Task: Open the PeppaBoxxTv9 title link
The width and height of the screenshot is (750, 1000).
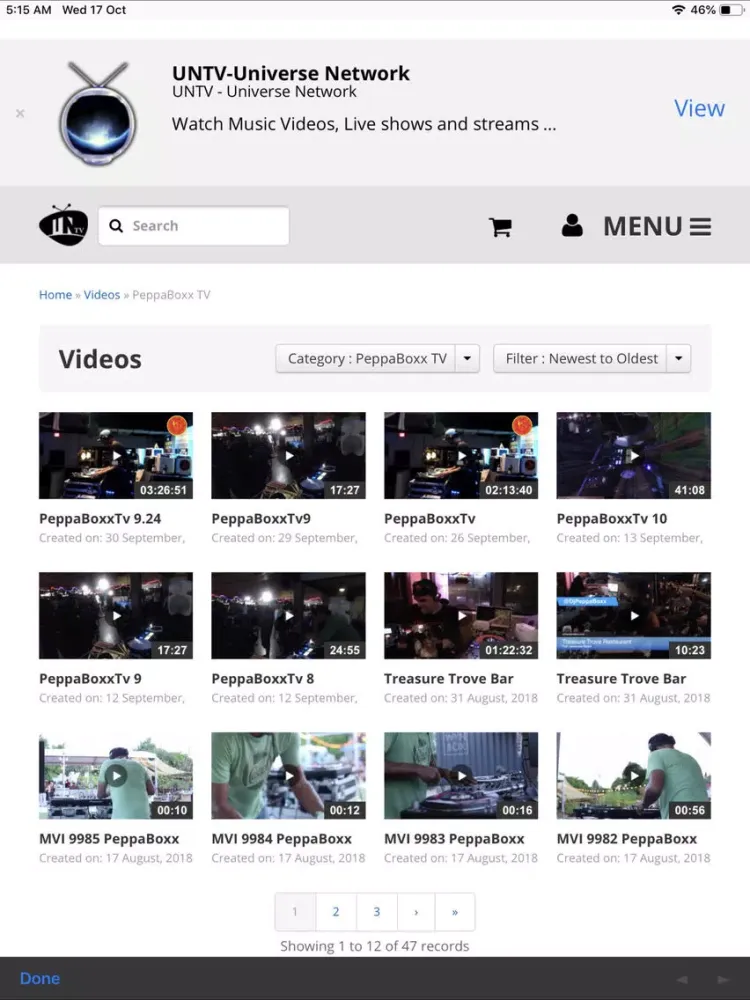Action: [261, 518]
